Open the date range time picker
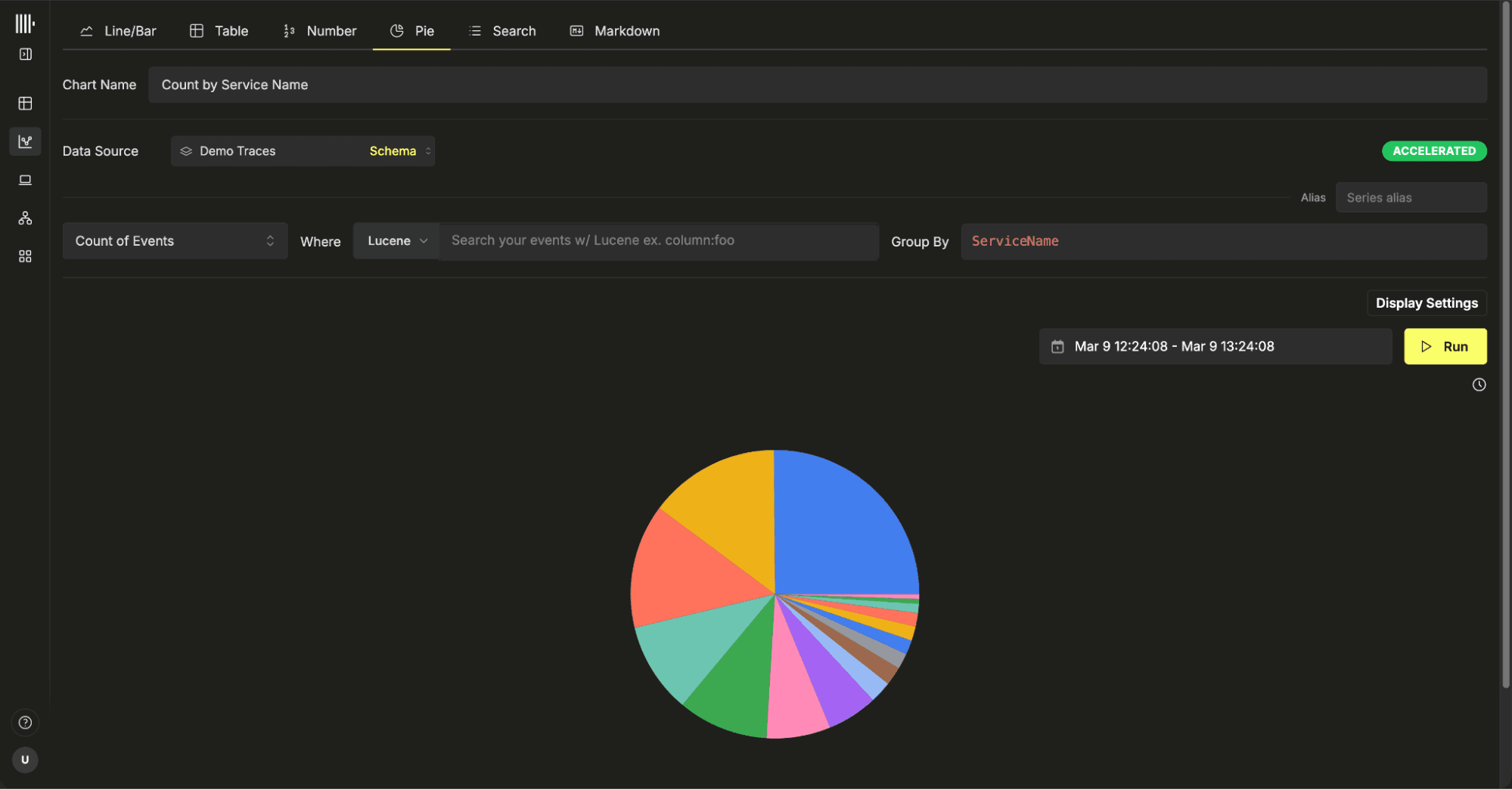 tap(1215, 347)
